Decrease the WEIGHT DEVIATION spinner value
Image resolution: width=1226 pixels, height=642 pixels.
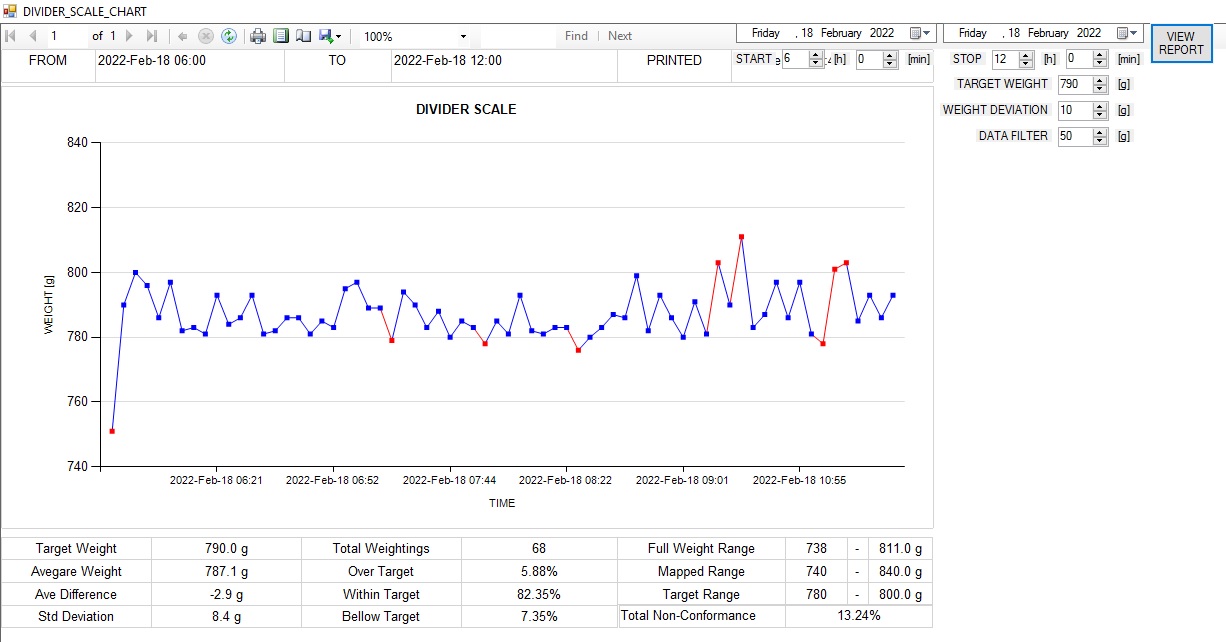point(1100,114)
